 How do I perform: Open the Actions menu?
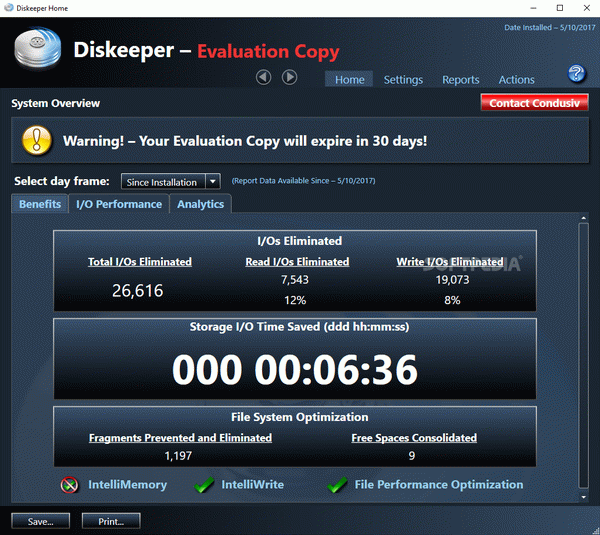[516, 80]
